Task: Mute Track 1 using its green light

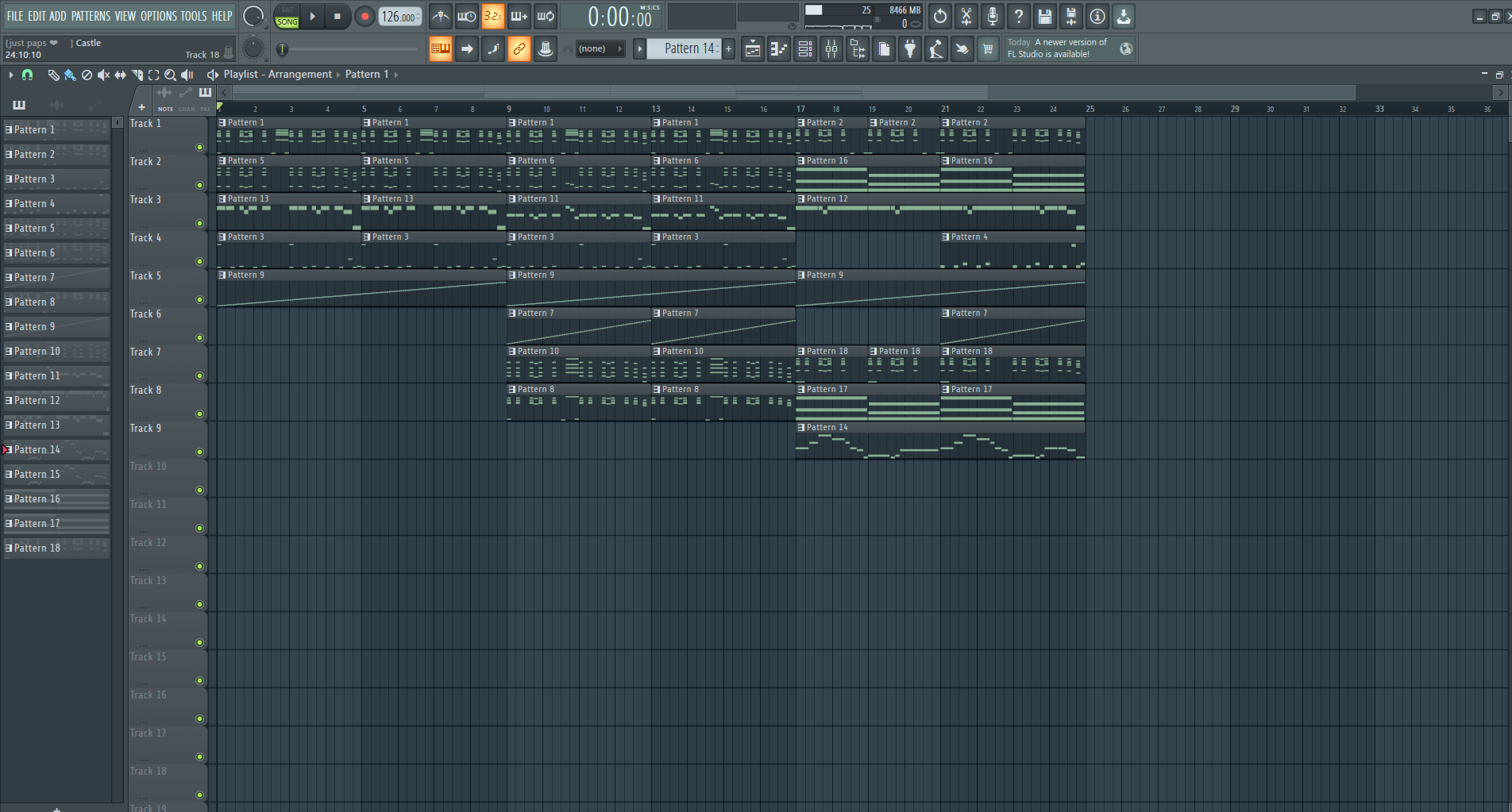Action: point(199,147)
